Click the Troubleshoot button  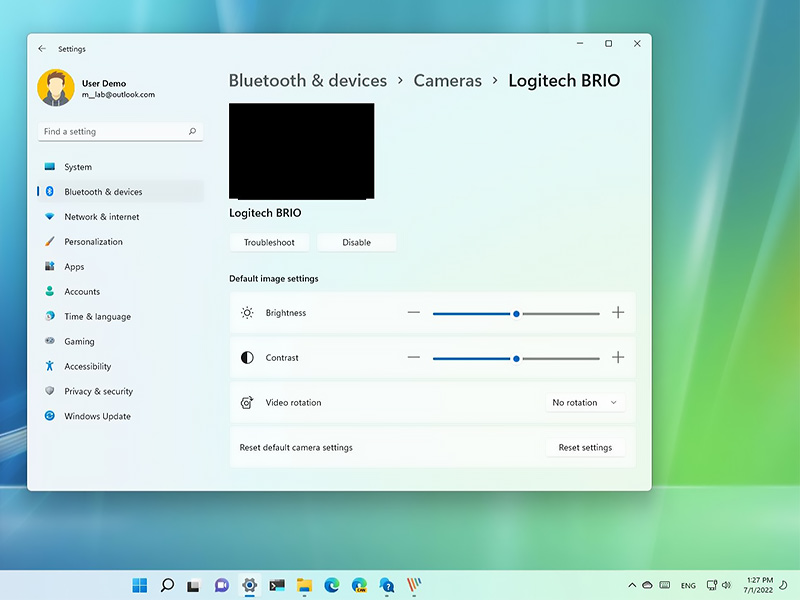[x=269, y=242]
